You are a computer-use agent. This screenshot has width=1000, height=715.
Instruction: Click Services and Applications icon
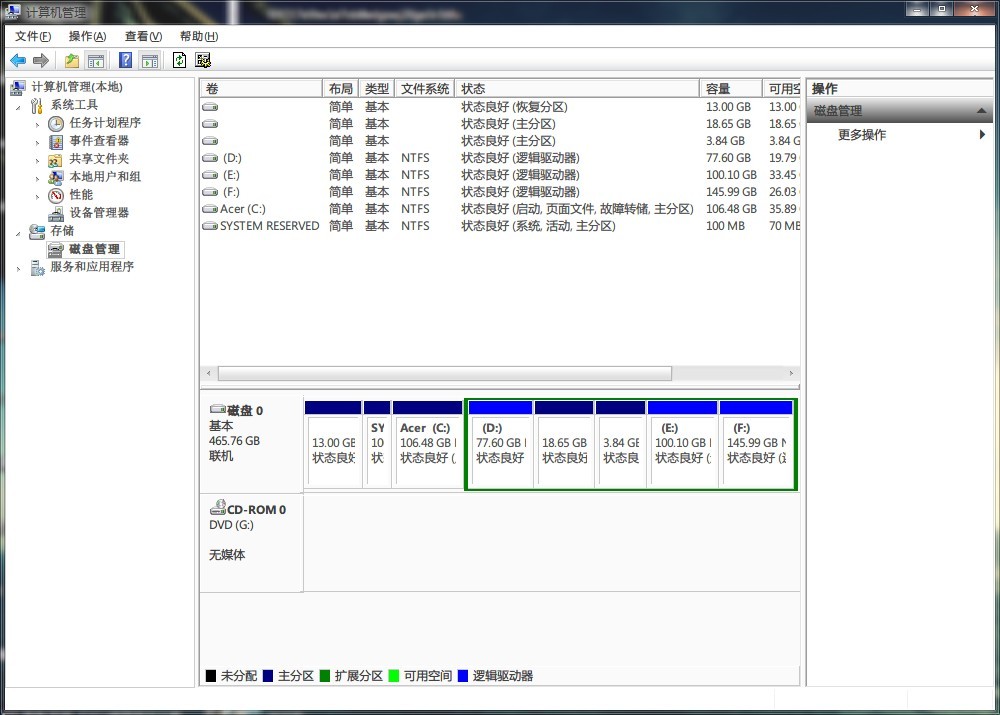point(37,267)
